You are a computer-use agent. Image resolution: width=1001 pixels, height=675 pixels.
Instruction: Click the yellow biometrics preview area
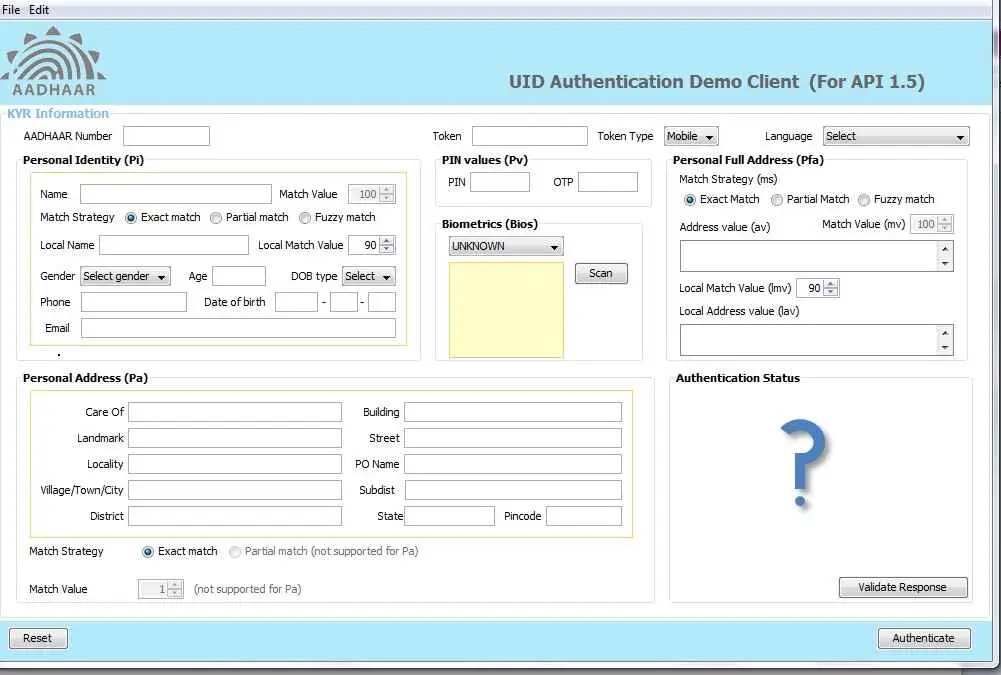coord(506,309)
